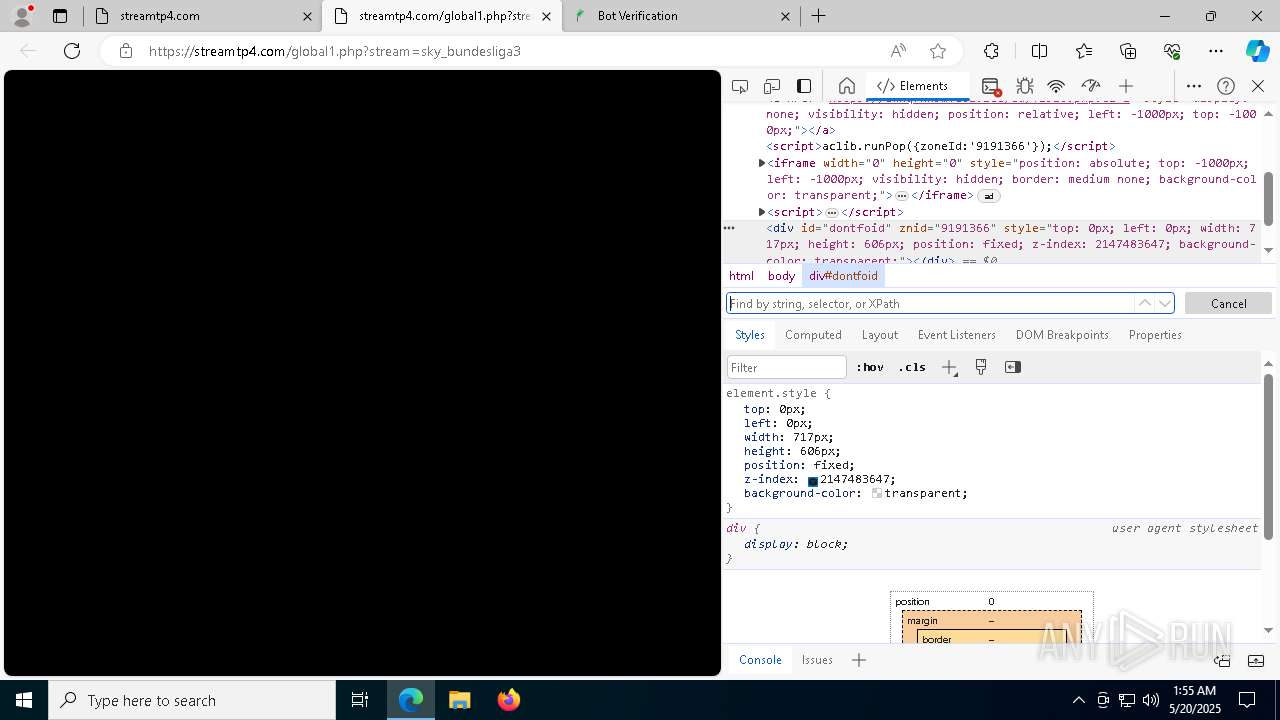Open transparent background-color swatch

coord(877,493)
